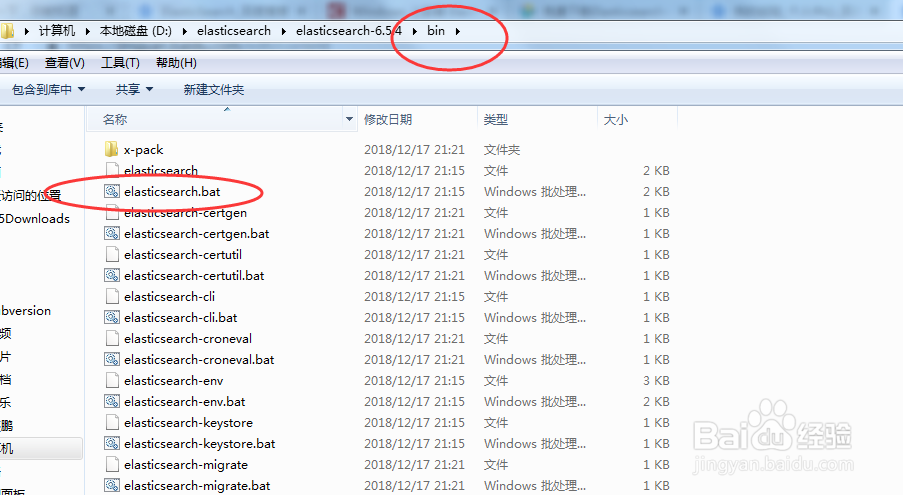Select the elasticsearch-env file icon
Screen dimensions: 903x495
coord(112,380)
